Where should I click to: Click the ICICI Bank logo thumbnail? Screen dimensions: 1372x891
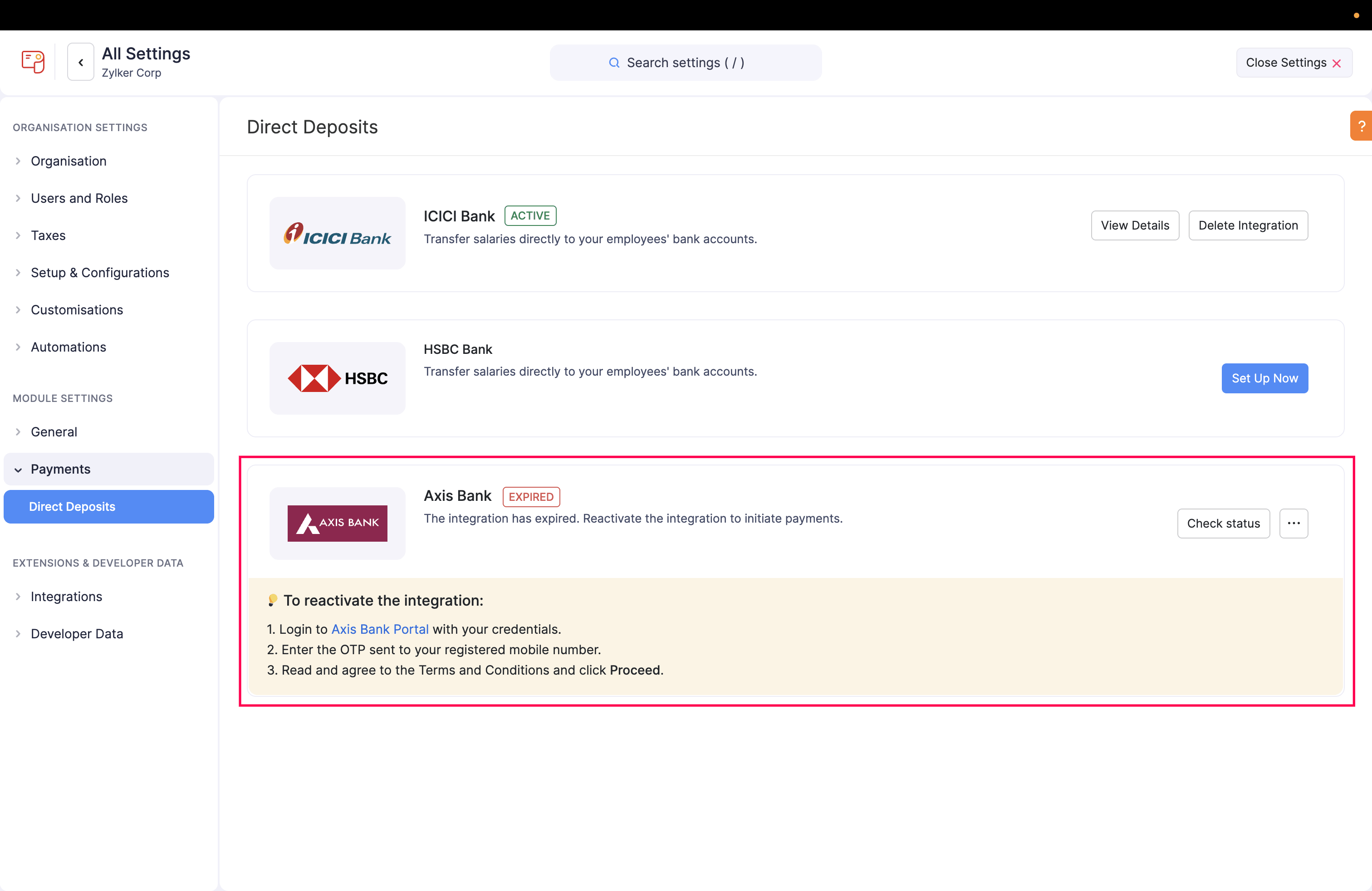(x=337, y=233)
